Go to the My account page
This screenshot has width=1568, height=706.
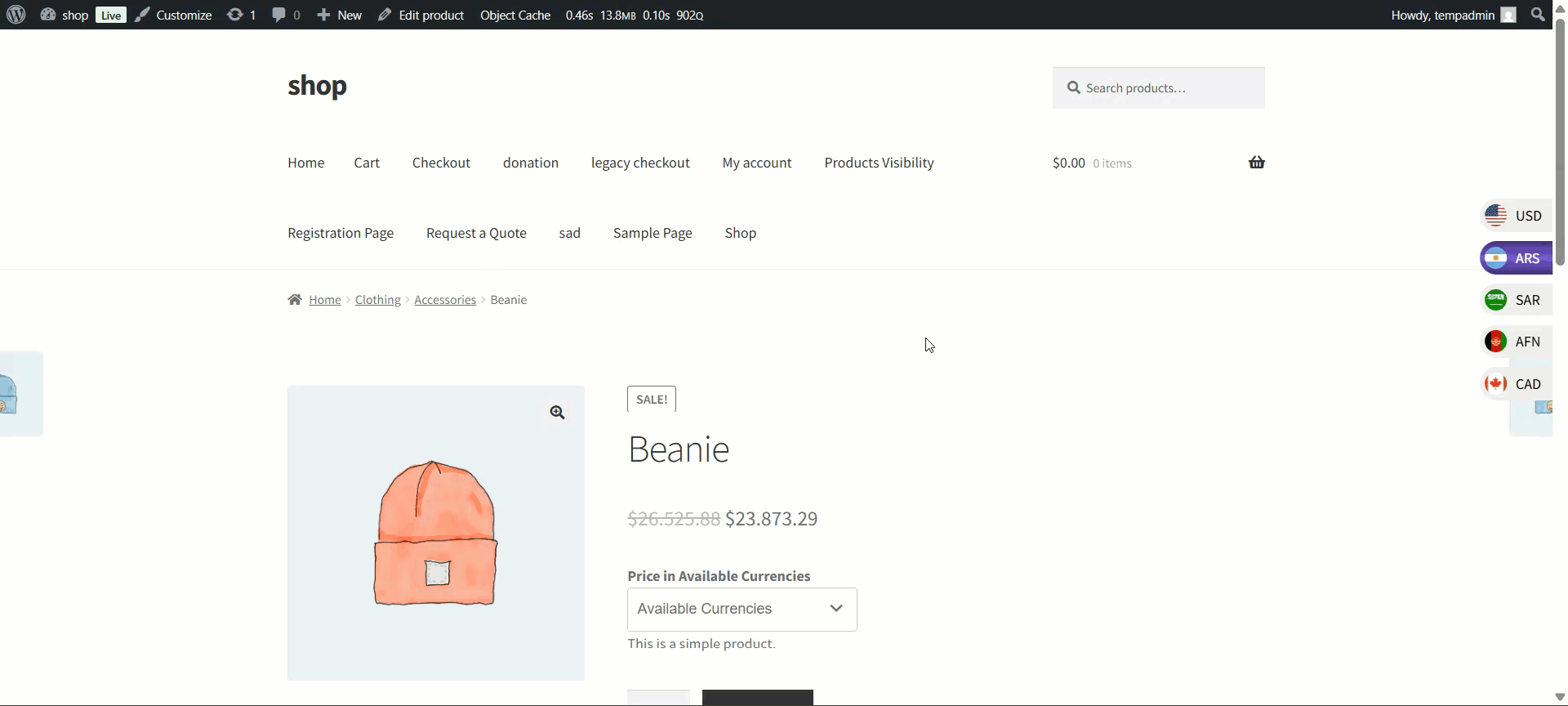coord(756,163)
